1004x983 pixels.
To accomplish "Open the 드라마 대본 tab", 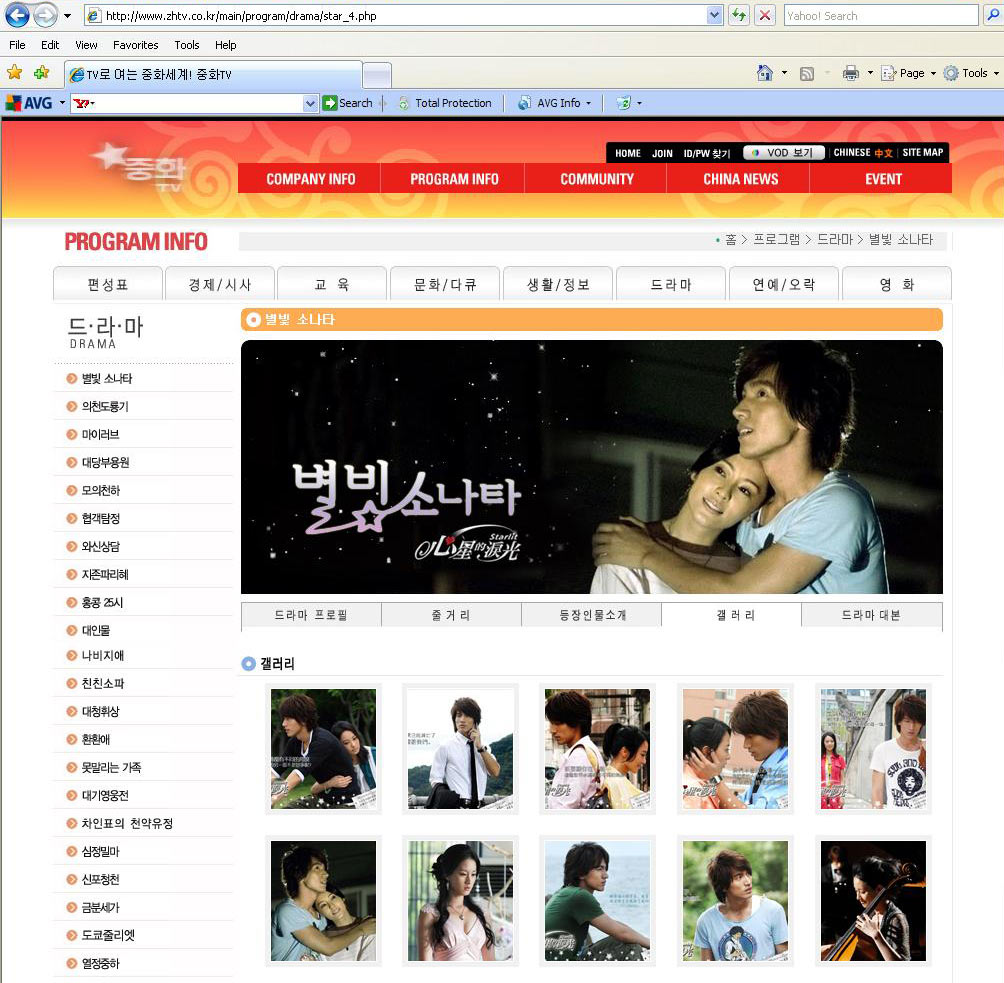I will pyautogui.click(x=871, y=615).
